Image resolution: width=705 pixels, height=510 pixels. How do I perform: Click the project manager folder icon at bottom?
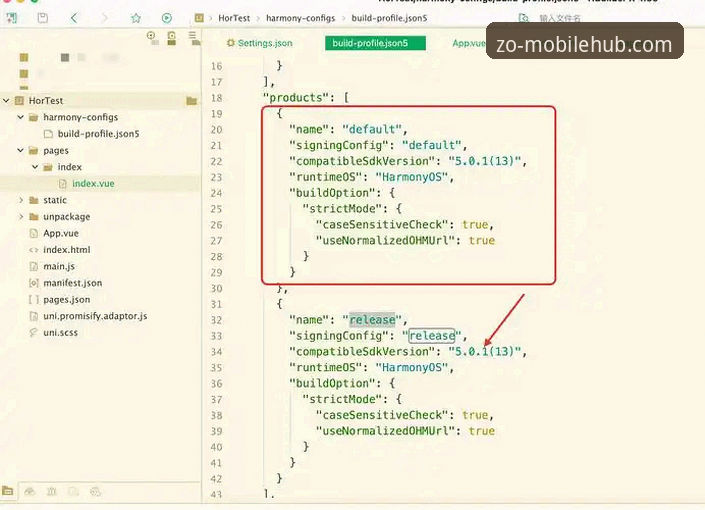[8, 491]
